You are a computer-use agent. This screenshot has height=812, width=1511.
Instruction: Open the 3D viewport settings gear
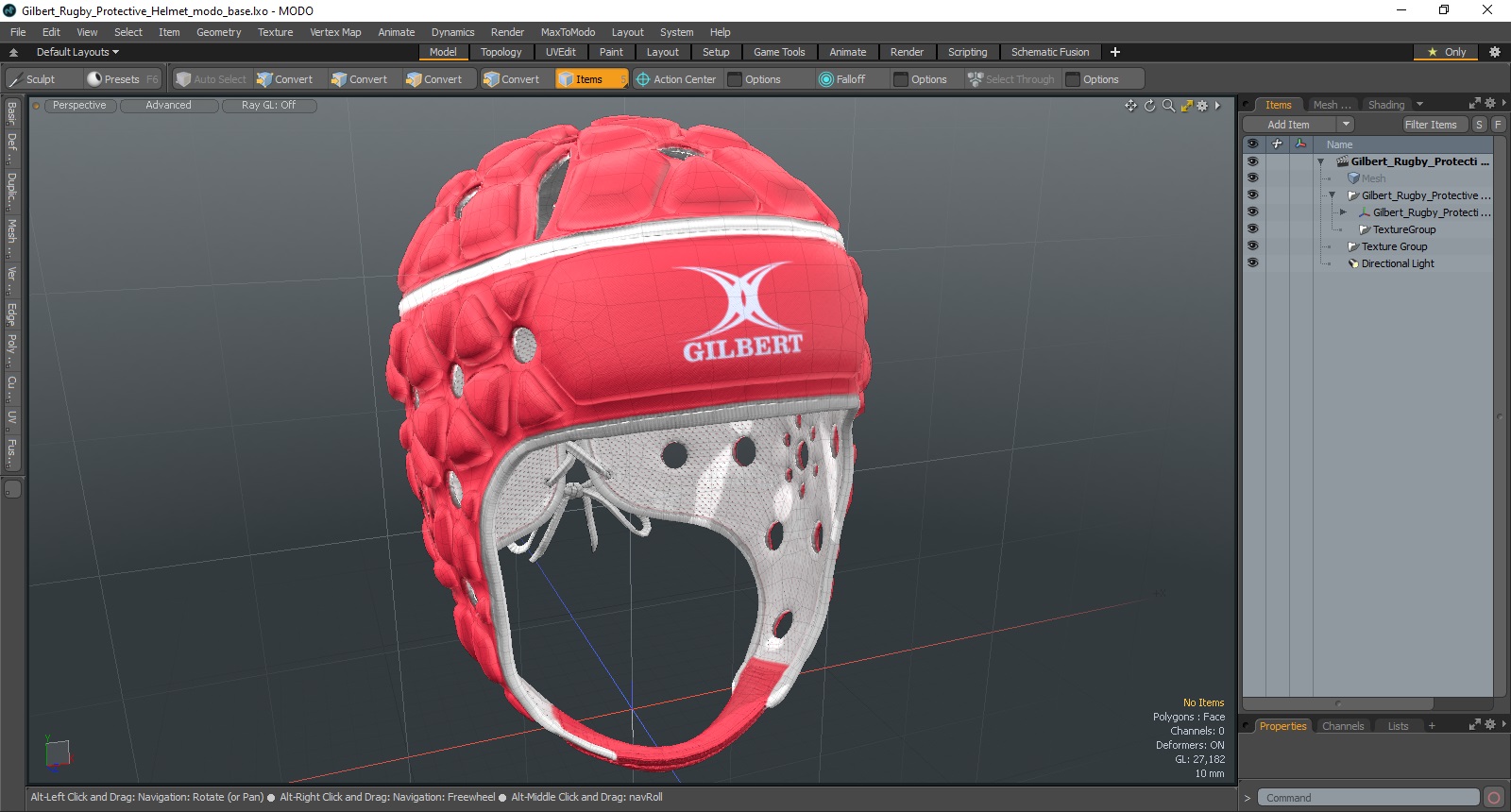(1202, 106)
